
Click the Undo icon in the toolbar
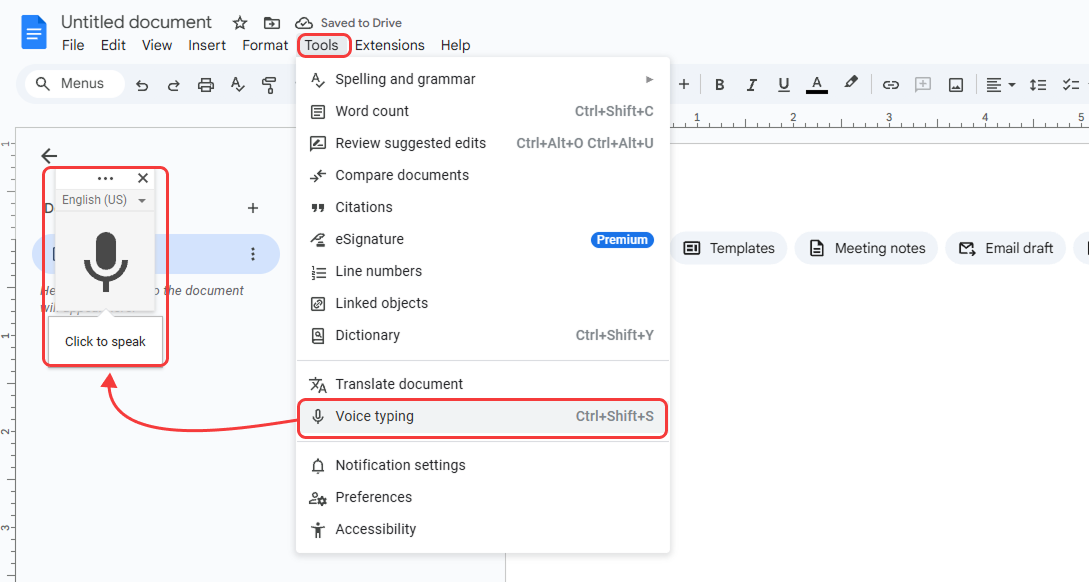tap(142, 84)
